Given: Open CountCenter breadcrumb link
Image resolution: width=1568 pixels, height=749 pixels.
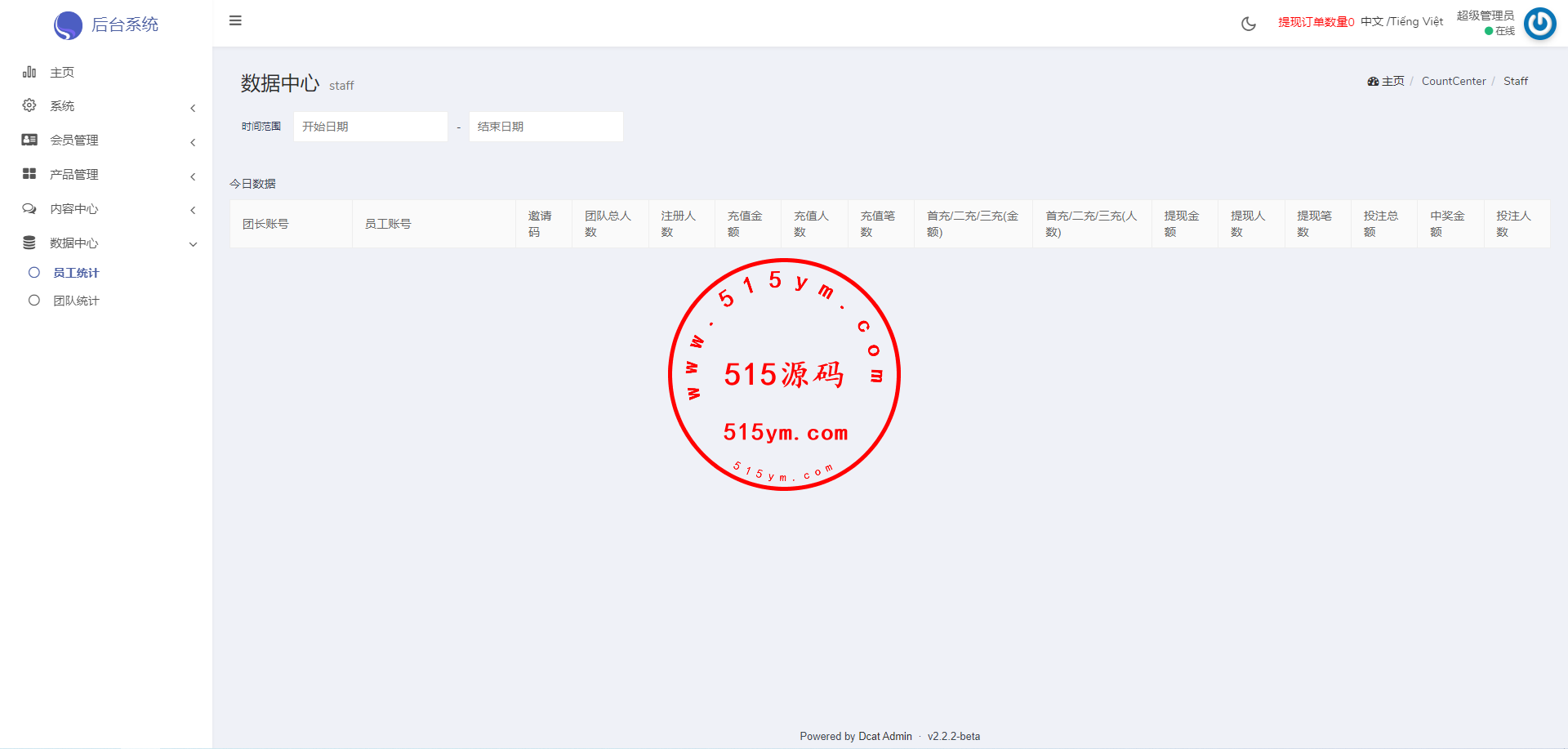Looking at the screenshot, I should coord(1453,81).
